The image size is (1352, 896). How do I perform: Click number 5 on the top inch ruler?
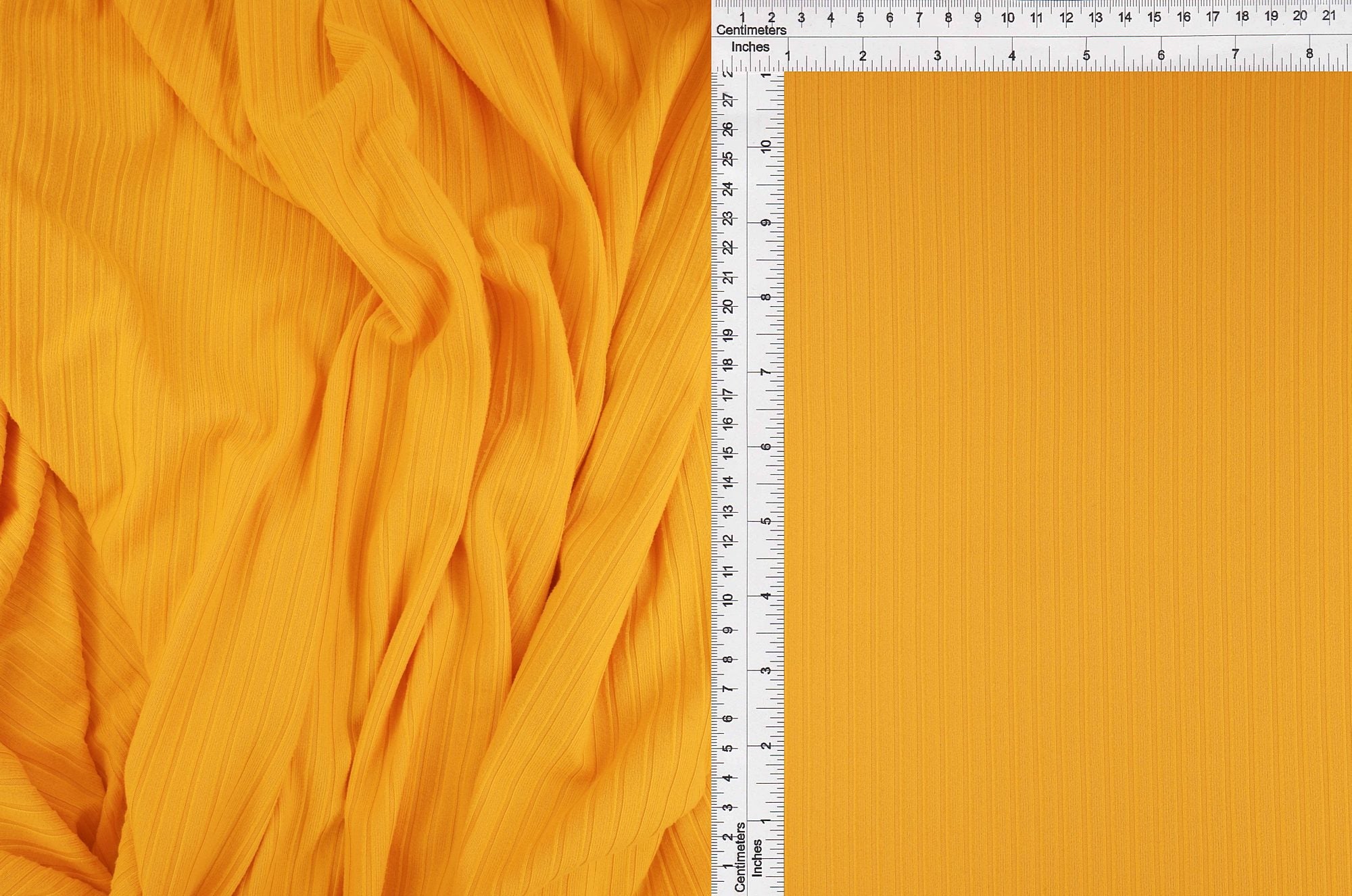click(1086, 55)
